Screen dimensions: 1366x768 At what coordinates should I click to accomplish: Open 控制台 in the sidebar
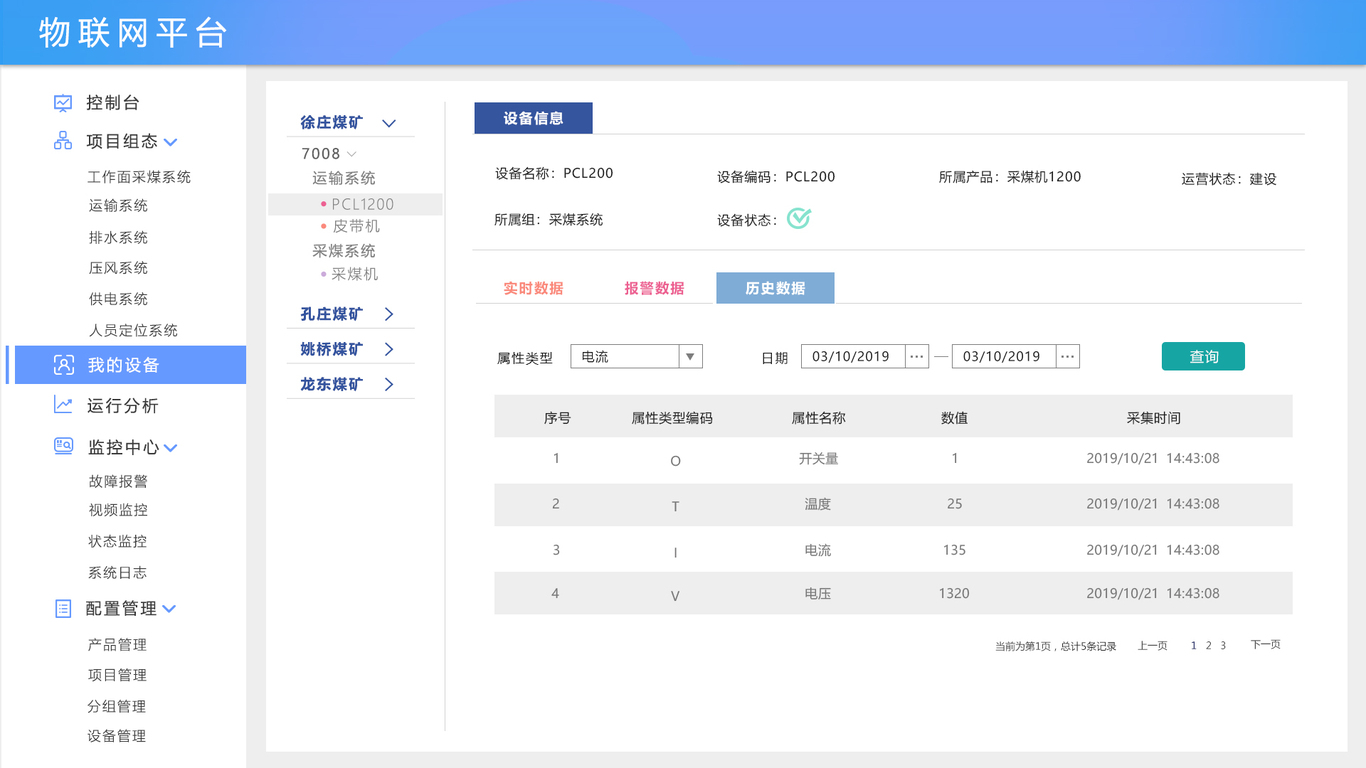pyautogui.click(x=112, y=102)
